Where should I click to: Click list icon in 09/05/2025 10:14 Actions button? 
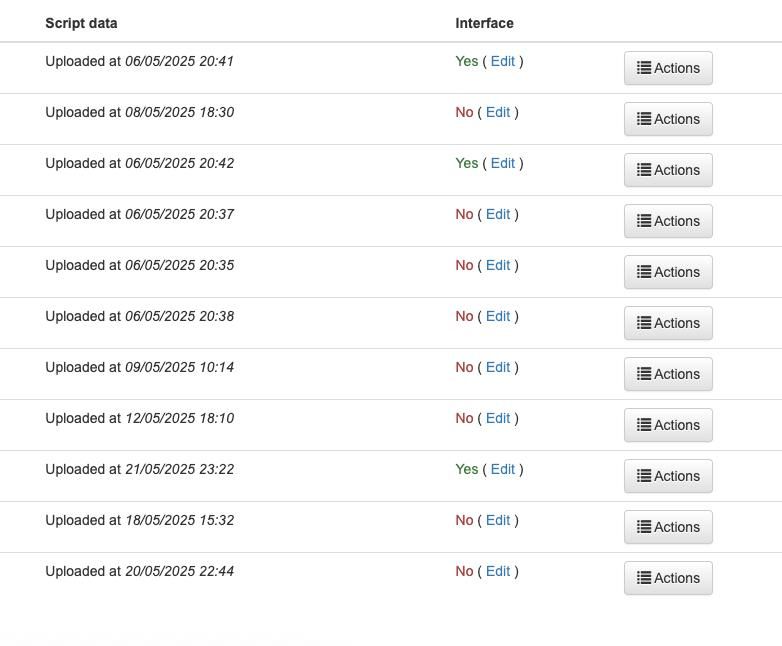point(645,374)
